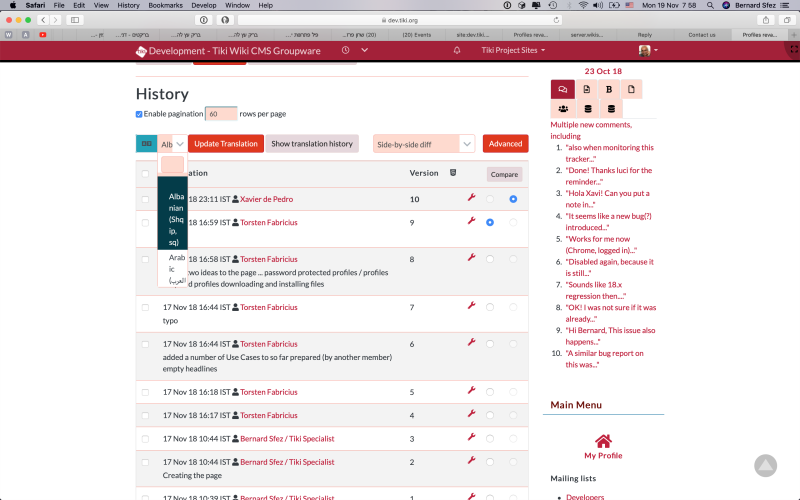Select the selected blue radio for version 10
The height and width of the screenshot is (500, 800).
click(513, 199)
